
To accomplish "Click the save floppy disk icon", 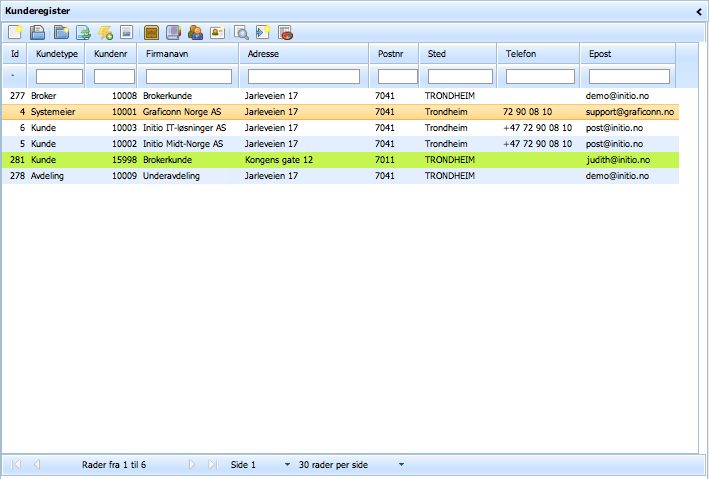I will click(x=38, y=32).
